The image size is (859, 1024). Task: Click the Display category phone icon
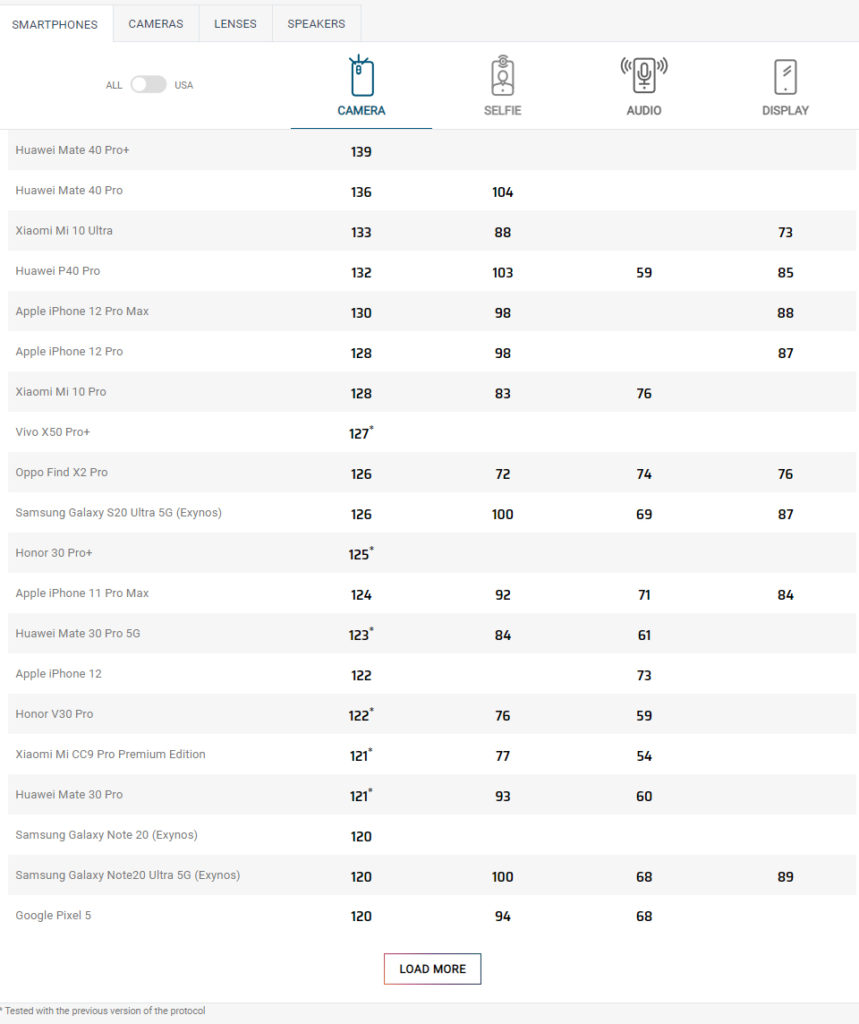pos(785,76)
